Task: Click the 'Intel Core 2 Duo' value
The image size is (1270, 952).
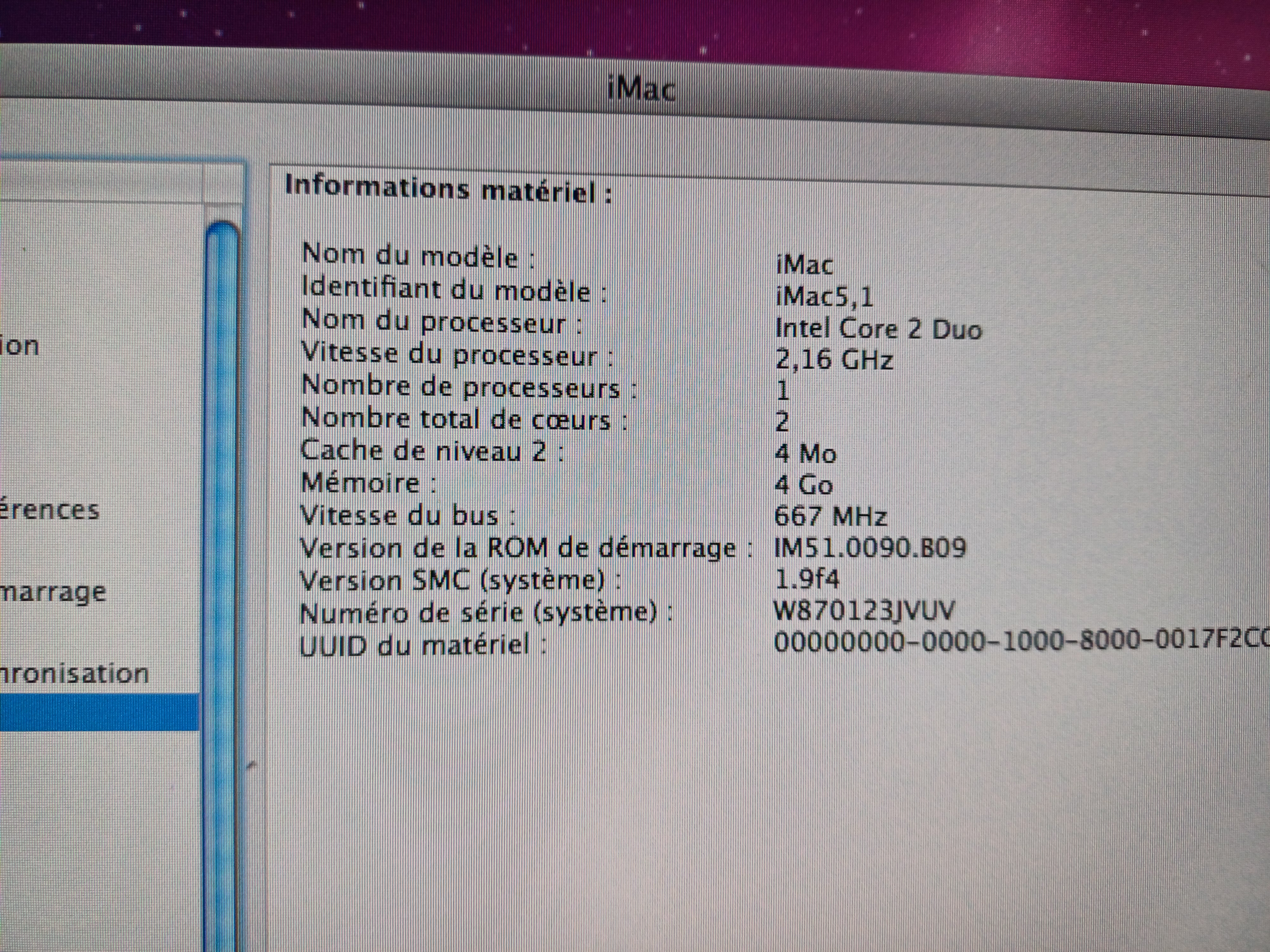Action: click(879, 329)
